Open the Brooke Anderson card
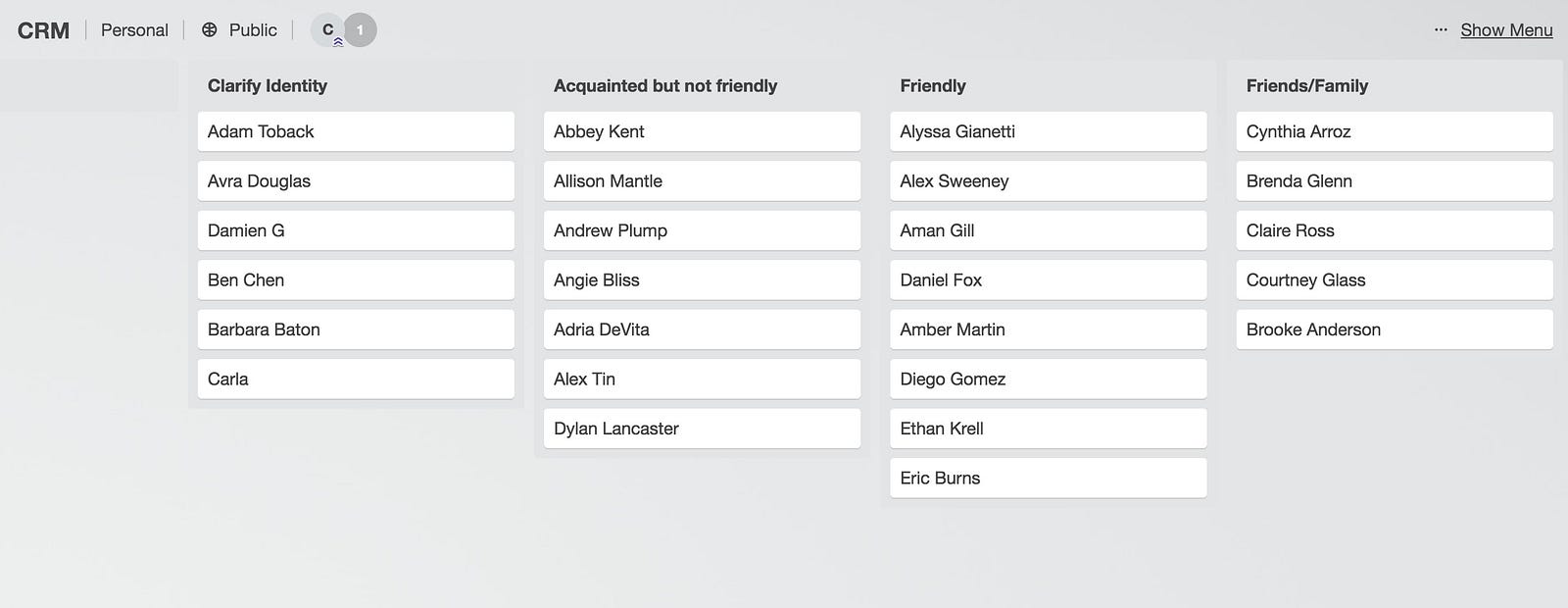Screen dimensions: 1568x608 point(1394,329)
